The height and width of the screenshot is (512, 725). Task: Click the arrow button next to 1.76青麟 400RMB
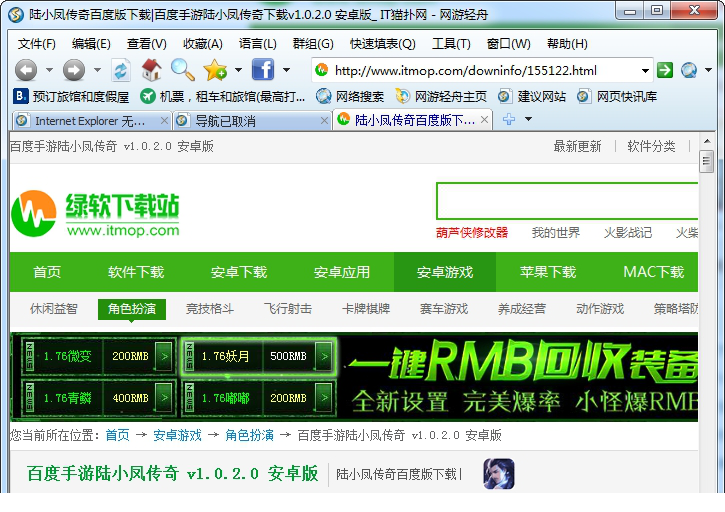click(x=164, y=398)
